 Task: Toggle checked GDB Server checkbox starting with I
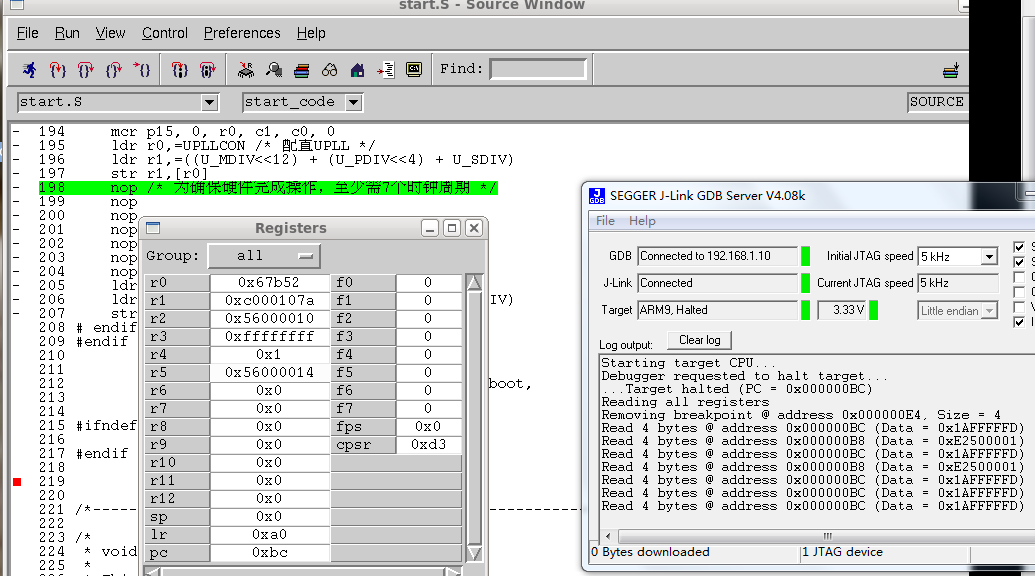(x=1019, y=322)
